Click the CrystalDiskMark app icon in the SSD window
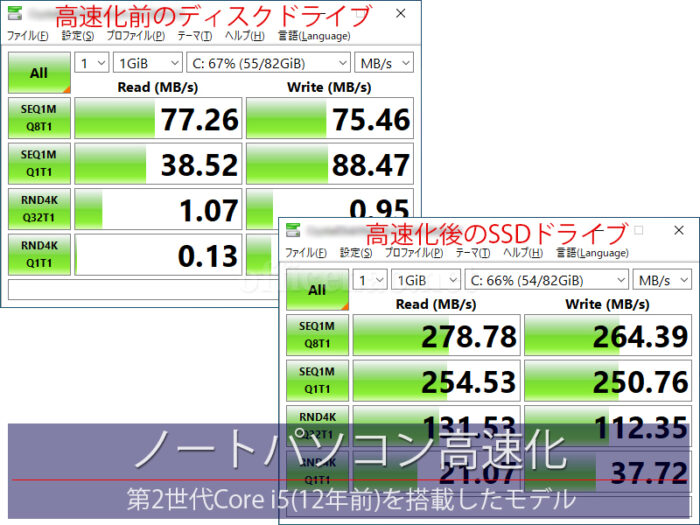 pos(293,230)
